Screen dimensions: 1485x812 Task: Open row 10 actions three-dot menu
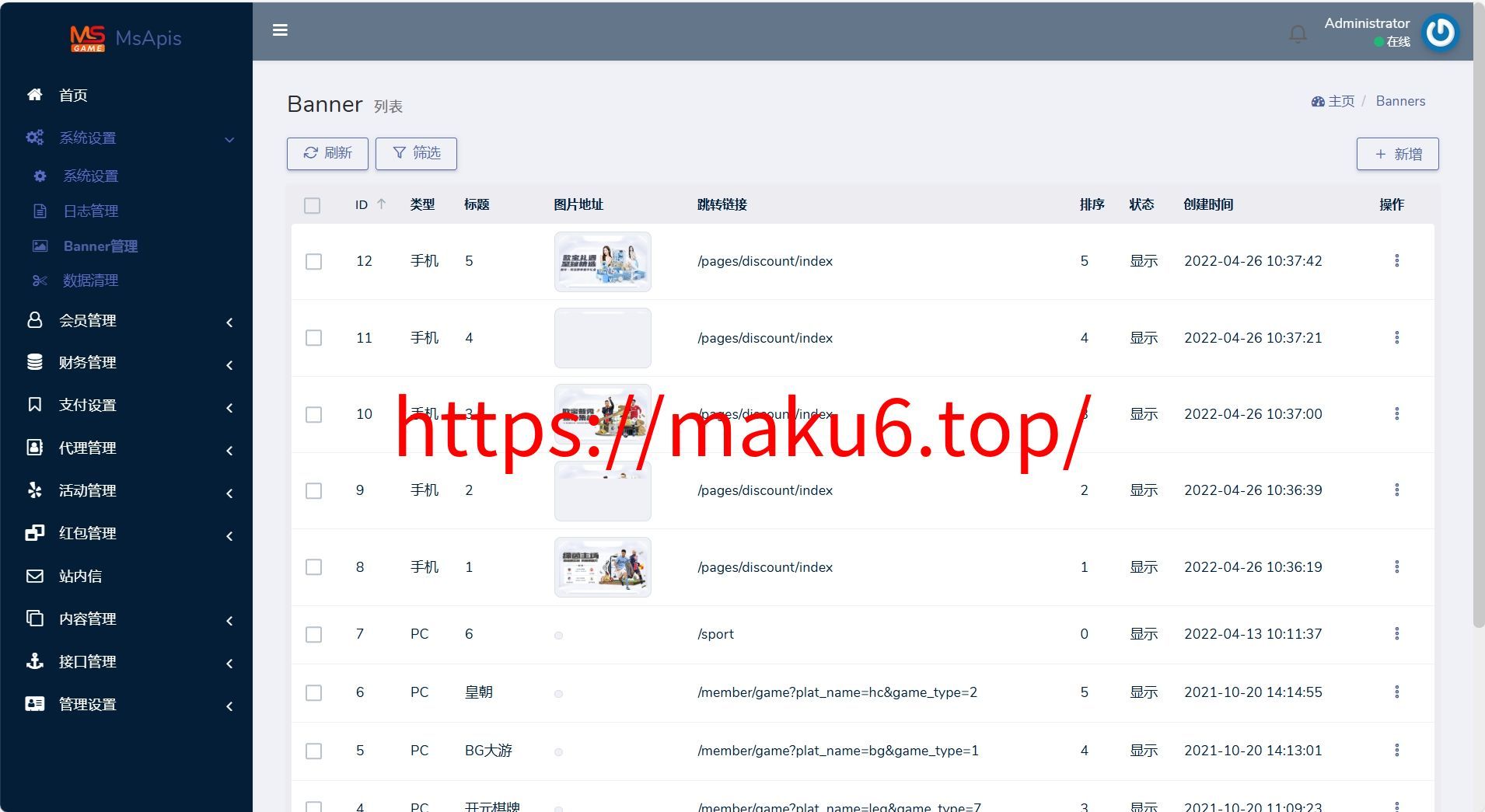(x=1397, y=414)
